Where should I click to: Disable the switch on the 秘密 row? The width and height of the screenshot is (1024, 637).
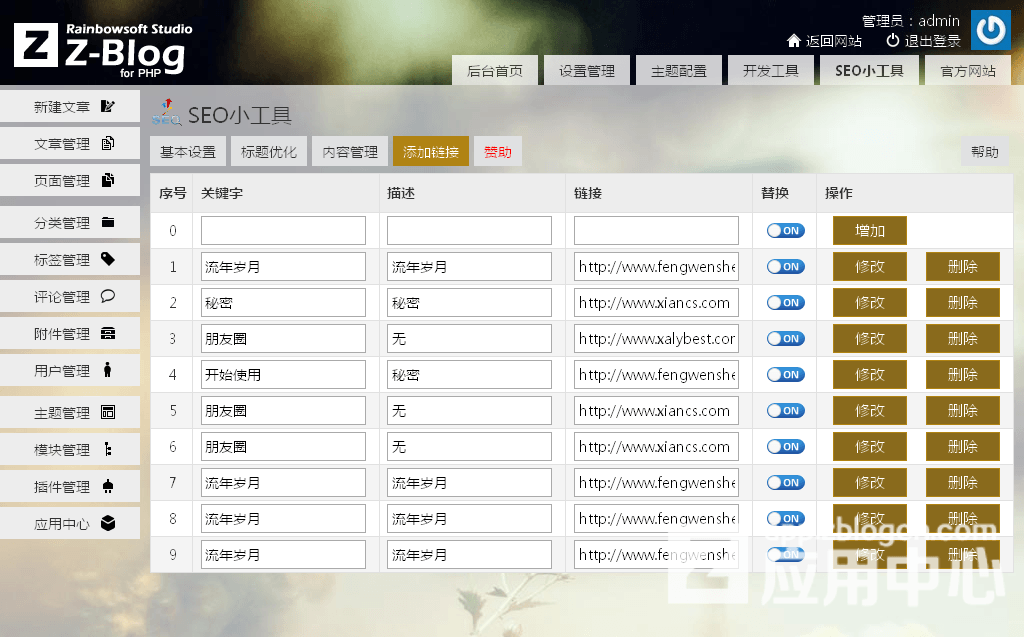(784, 302)
